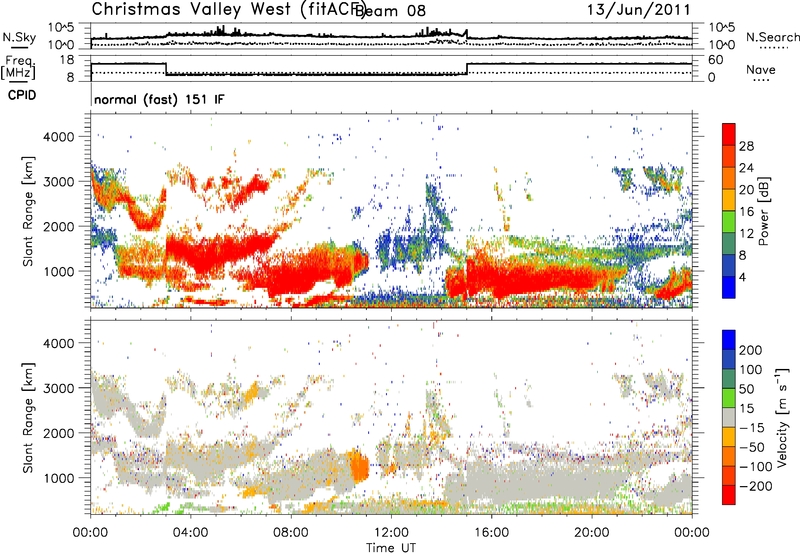Click the '1000' tick on the velocity panel
The image size is (800, 554).
point(60,478)
